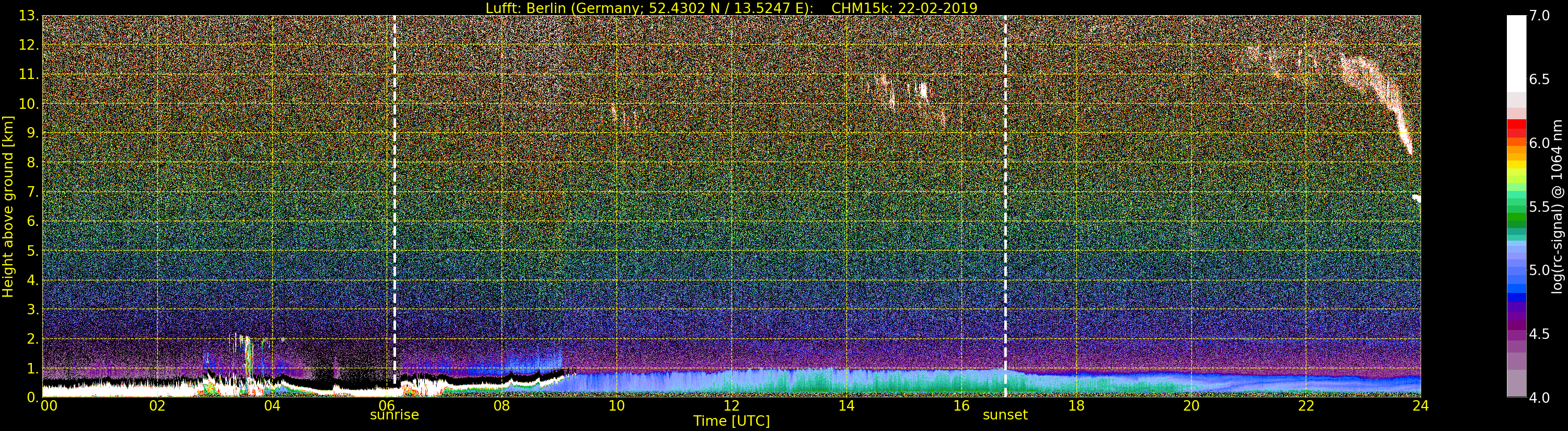Click the "5." height axis tick label

[32, 251]
